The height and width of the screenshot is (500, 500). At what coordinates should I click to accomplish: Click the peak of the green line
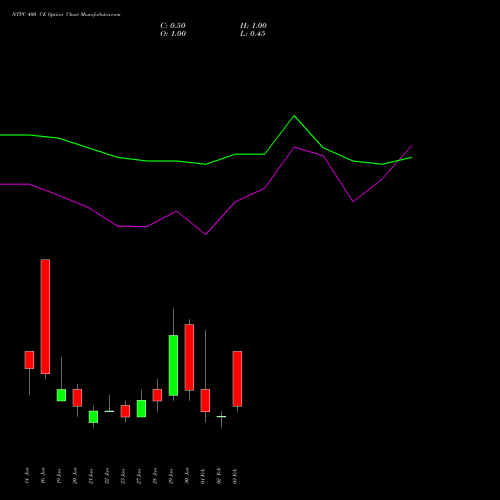294,116
